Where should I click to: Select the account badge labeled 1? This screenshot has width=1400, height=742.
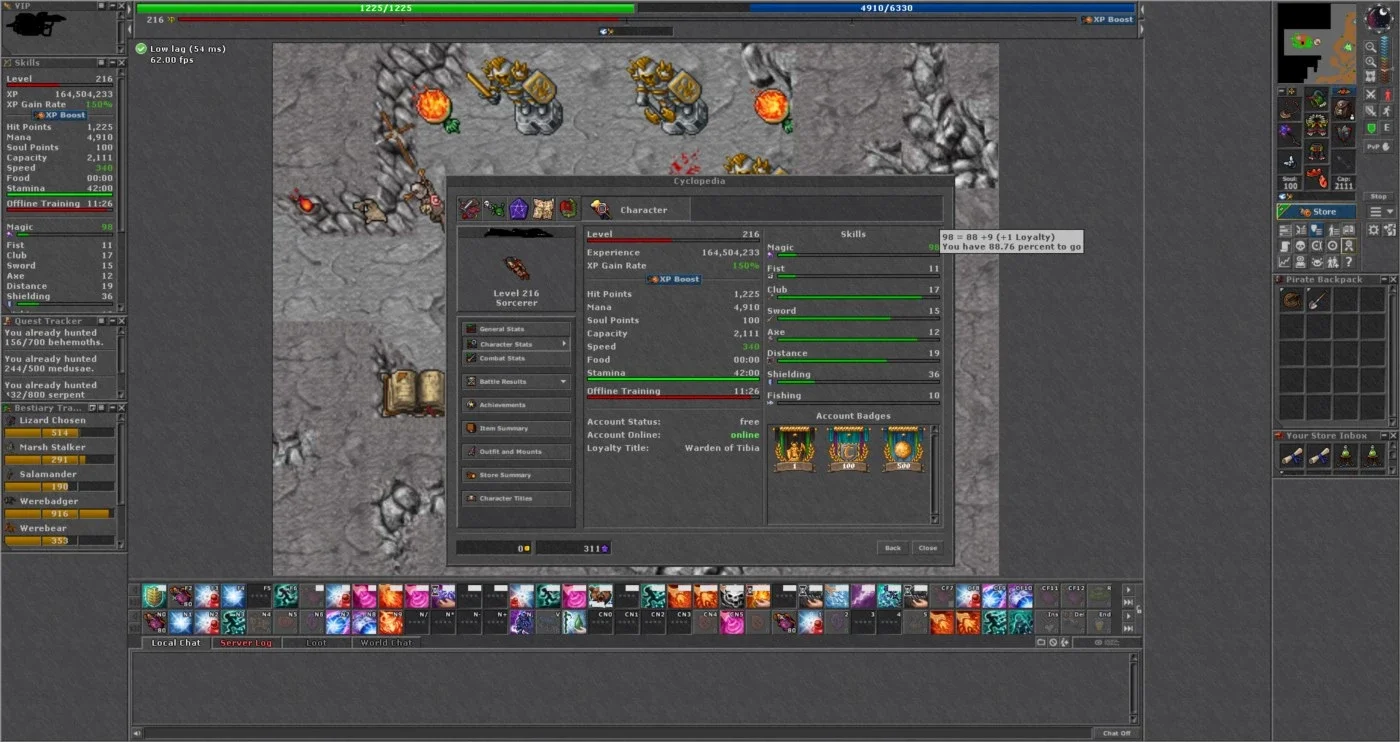pos(794,449)
